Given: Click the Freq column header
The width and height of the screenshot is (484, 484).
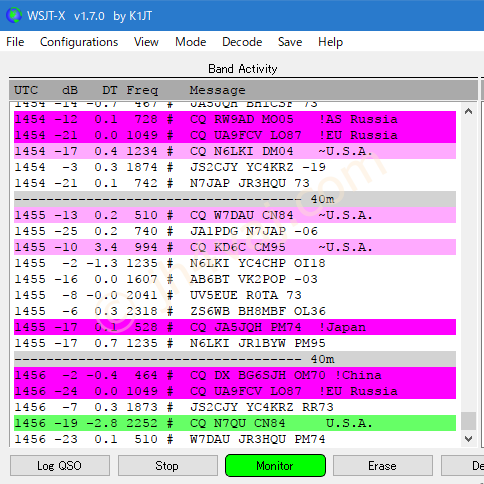Looking at the screenshot, I should [142, 90].
